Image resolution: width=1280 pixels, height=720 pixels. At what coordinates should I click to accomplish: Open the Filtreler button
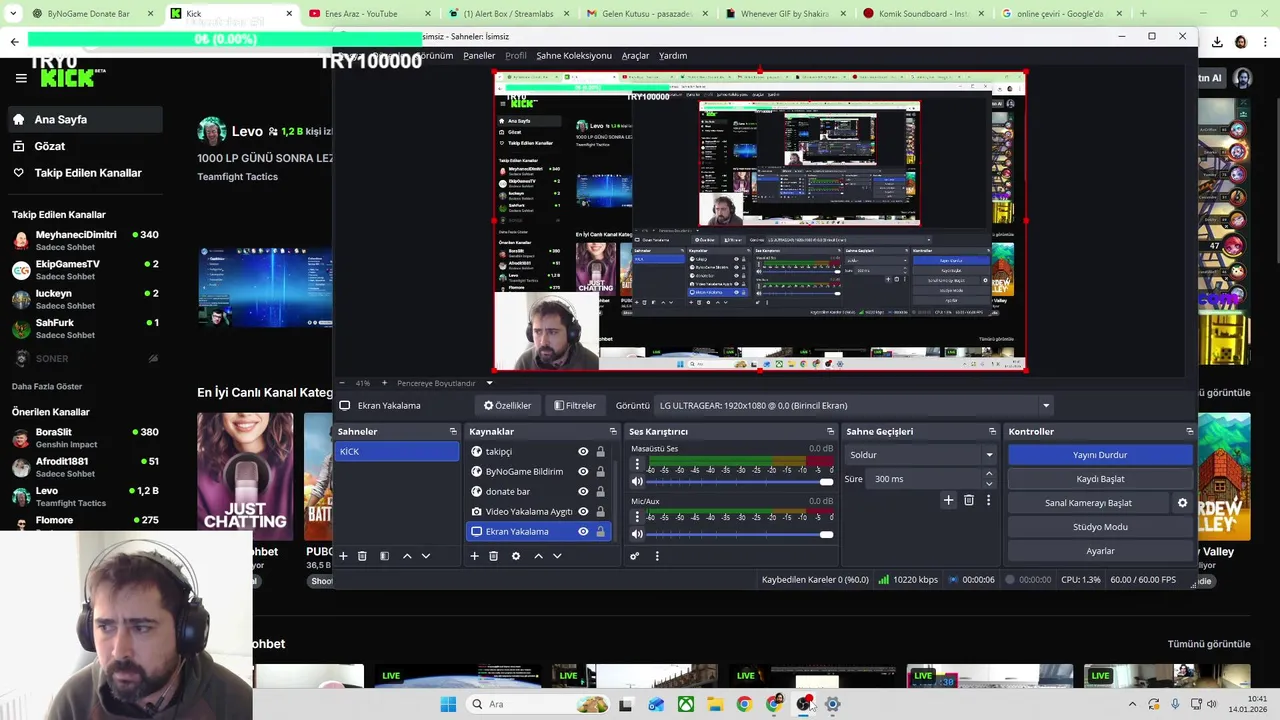[x=575, y=406]
